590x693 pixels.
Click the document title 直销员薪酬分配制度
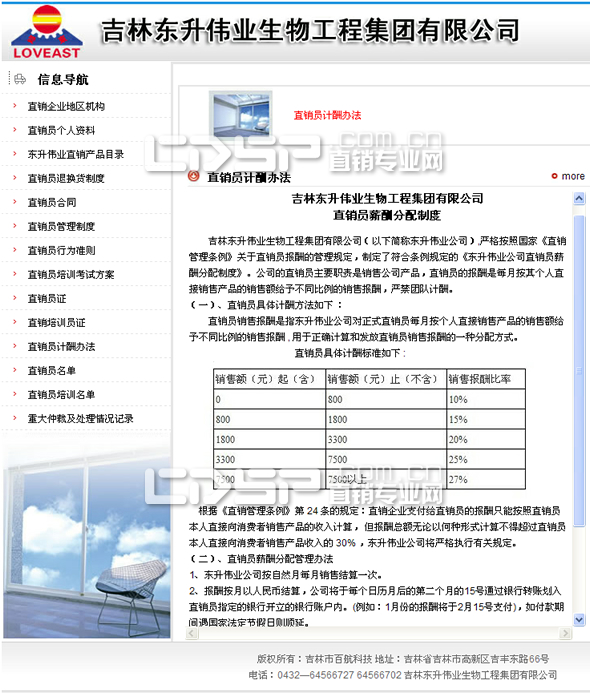coord(387,215)
